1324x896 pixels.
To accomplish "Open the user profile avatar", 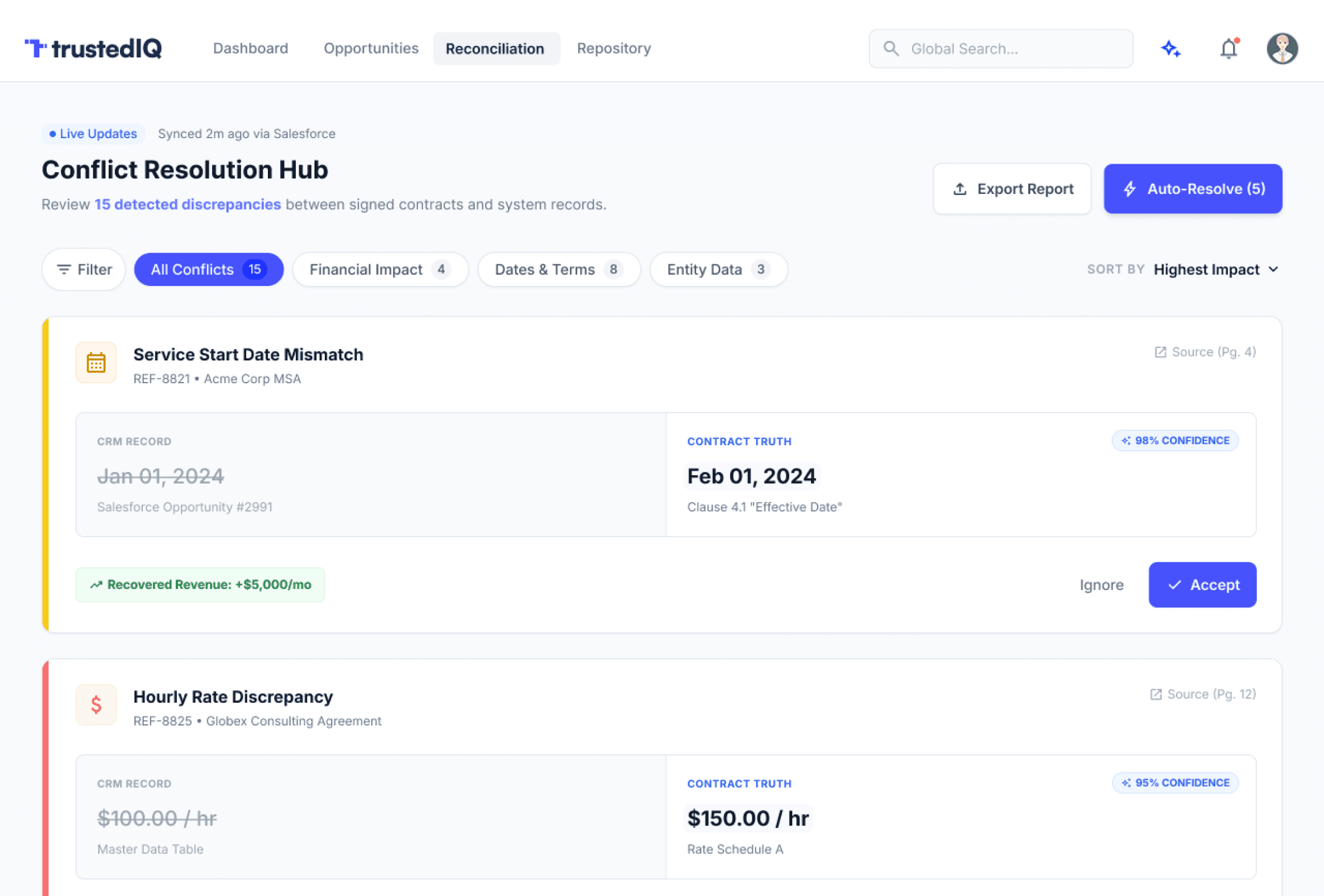I will (1282, 48).
